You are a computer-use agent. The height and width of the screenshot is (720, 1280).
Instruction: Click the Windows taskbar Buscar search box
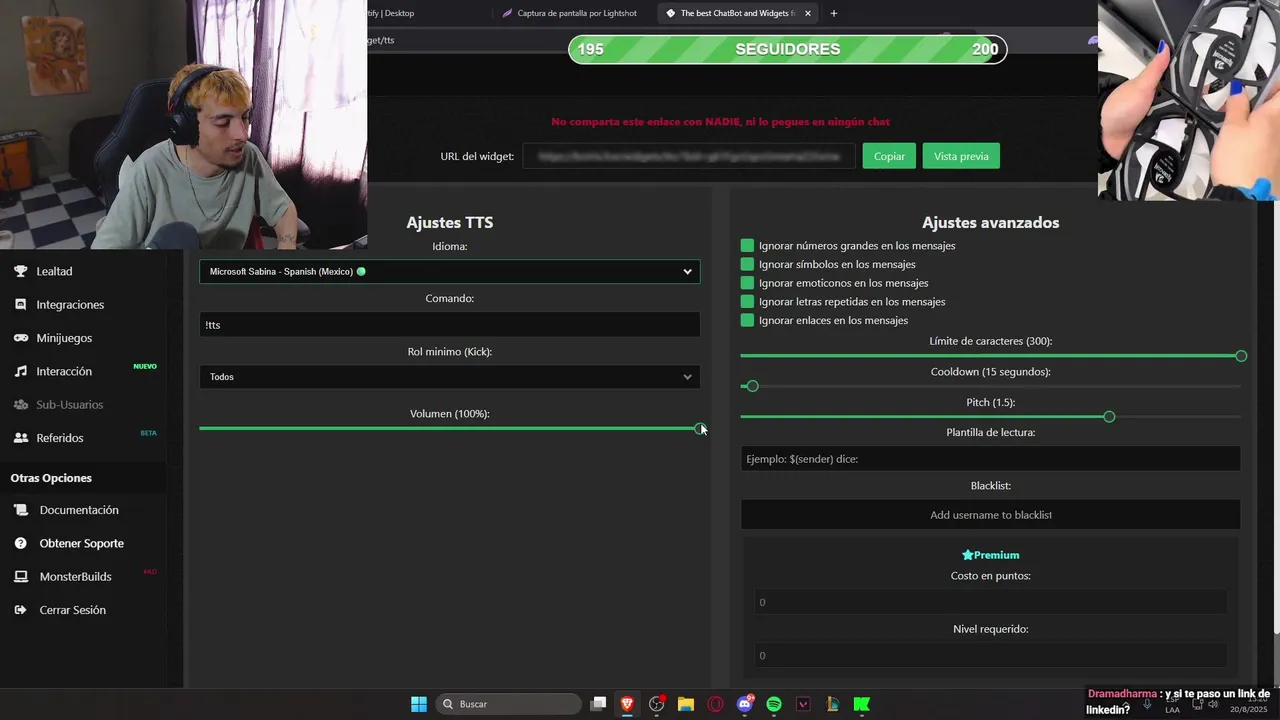509,704
